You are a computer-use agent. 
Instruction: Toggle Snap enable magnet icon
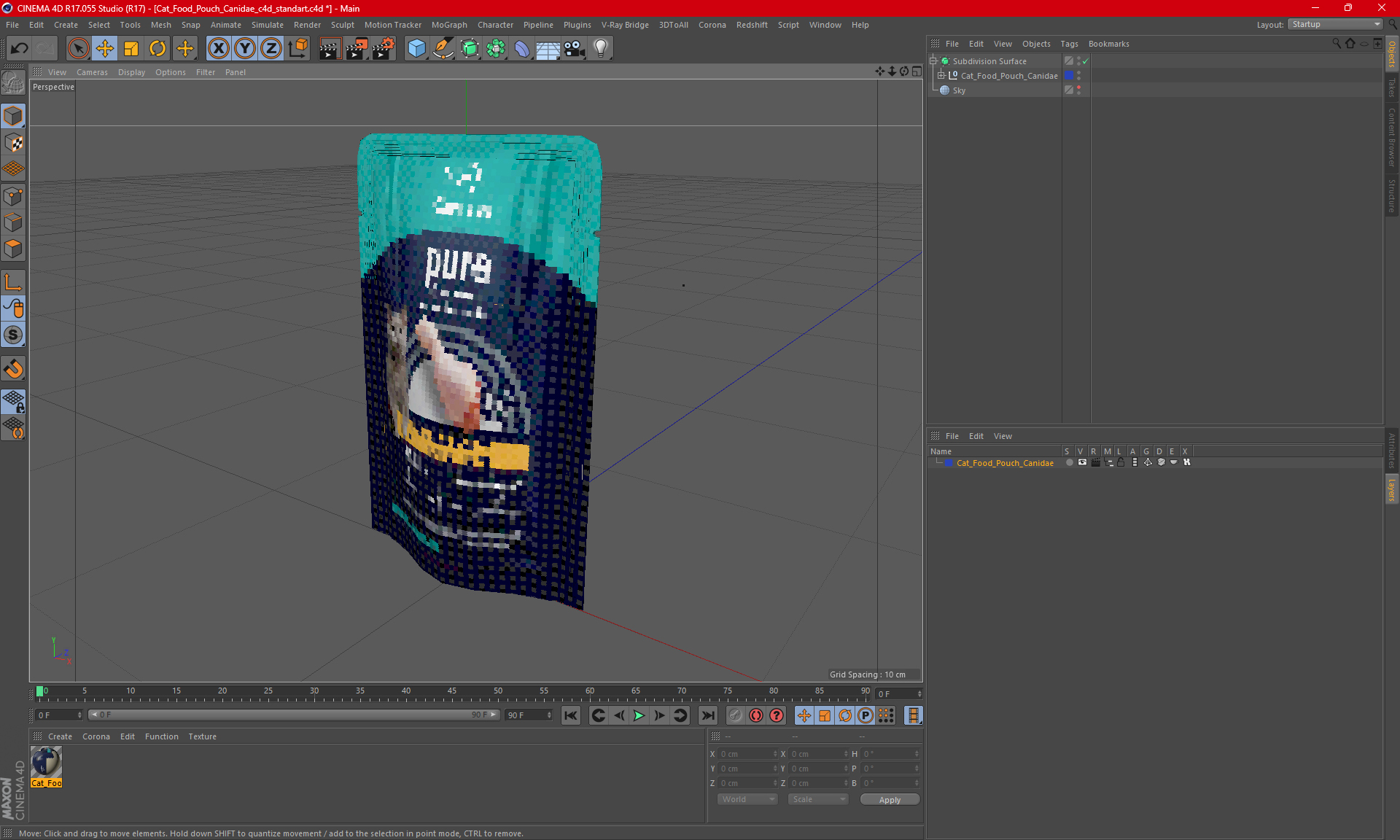13,369
